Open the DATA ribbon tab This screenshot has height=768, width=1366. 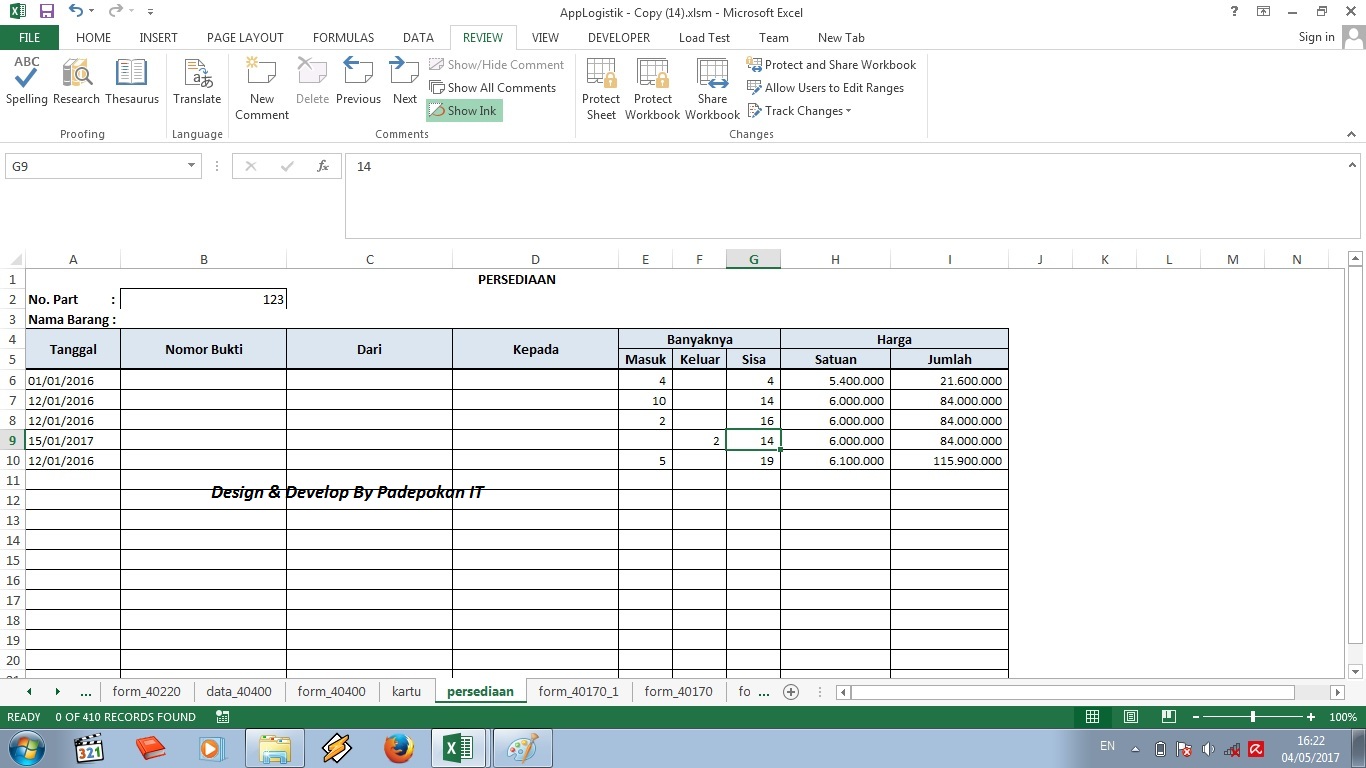(418, 38)
